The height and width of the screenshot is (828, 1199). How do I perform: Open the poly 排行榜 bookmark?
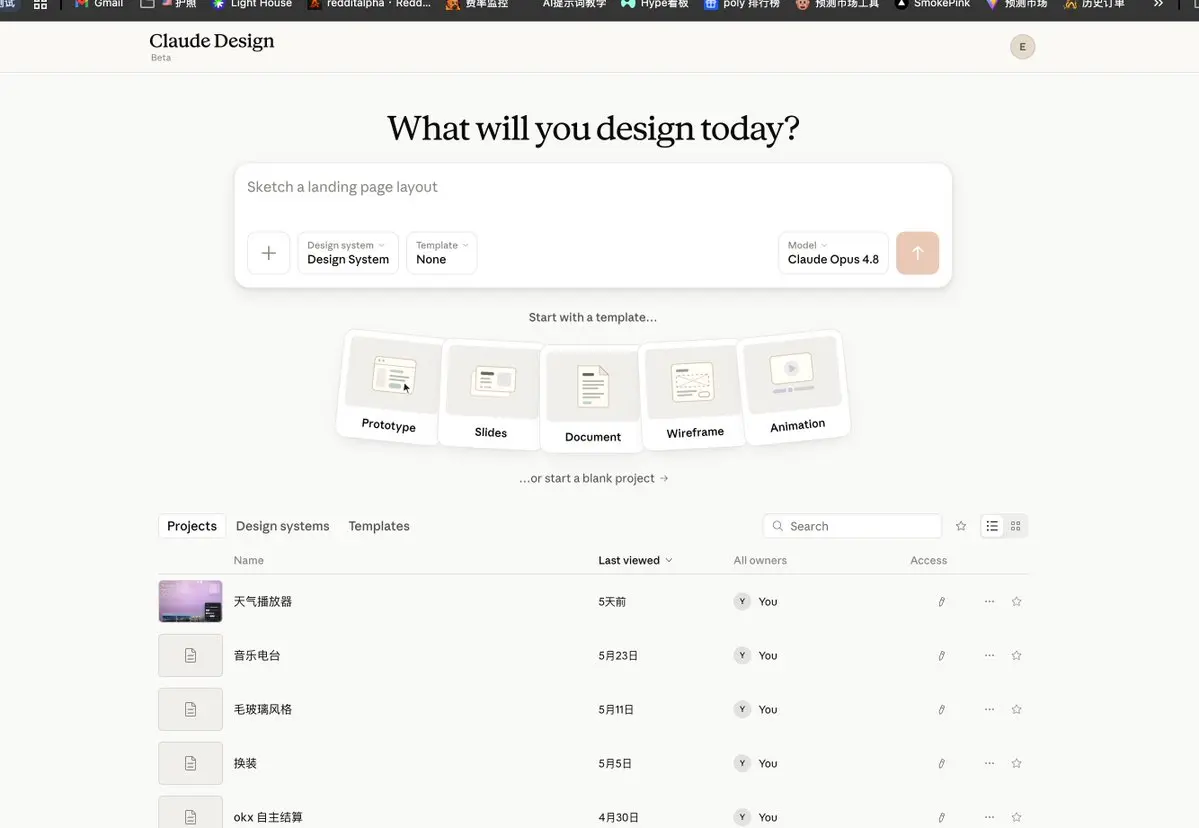click(x=742, y=4)
